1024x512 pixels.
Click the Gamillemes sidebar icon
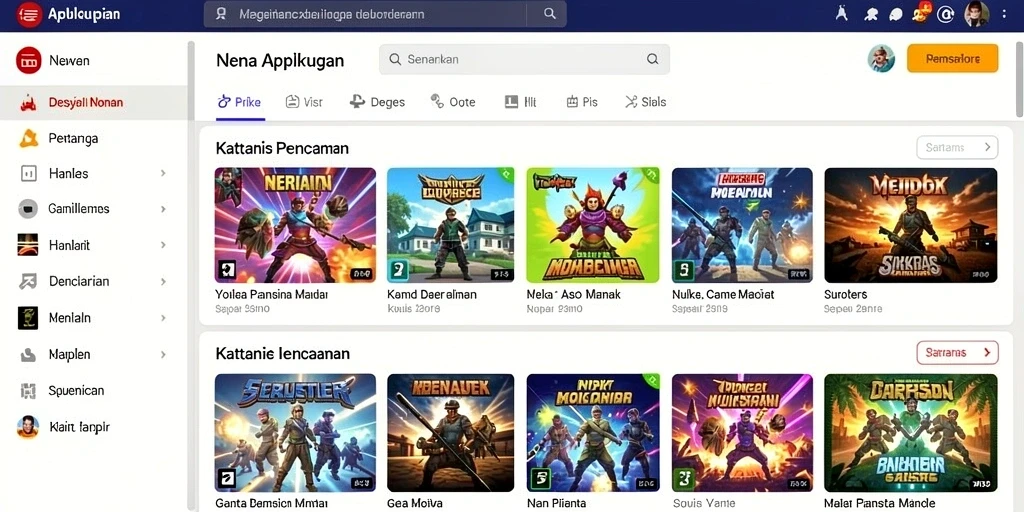tap(28, 209)
